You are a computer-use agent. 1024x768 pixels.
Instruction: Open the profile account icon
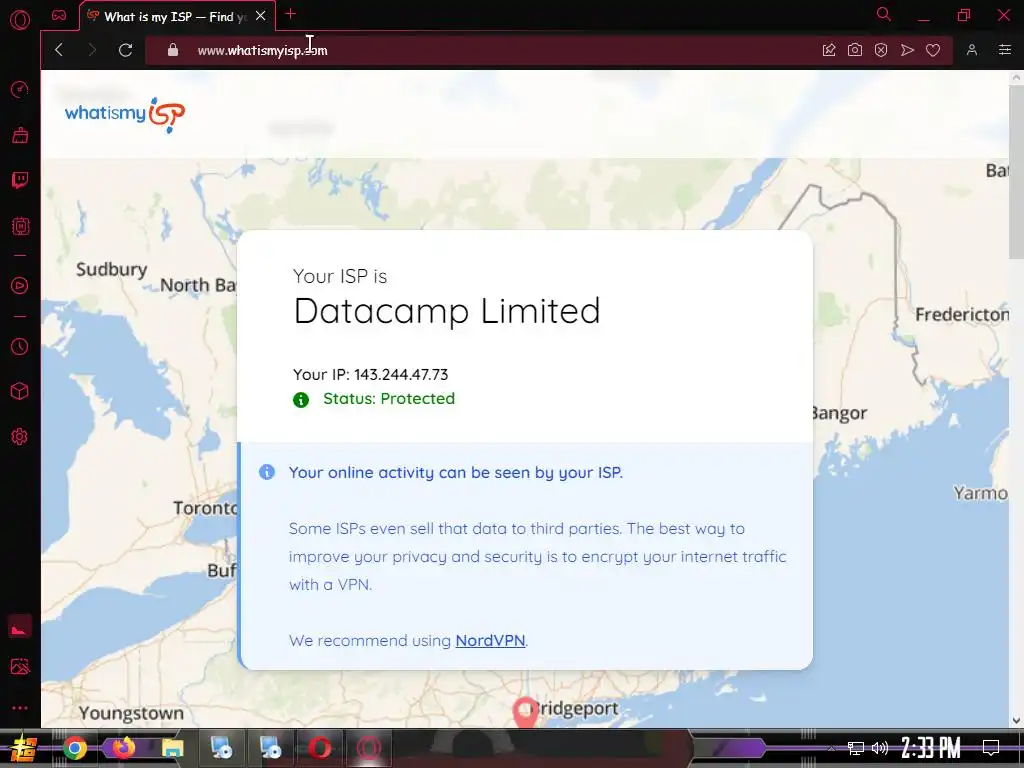pyautogui.click(x=972, y=50)
